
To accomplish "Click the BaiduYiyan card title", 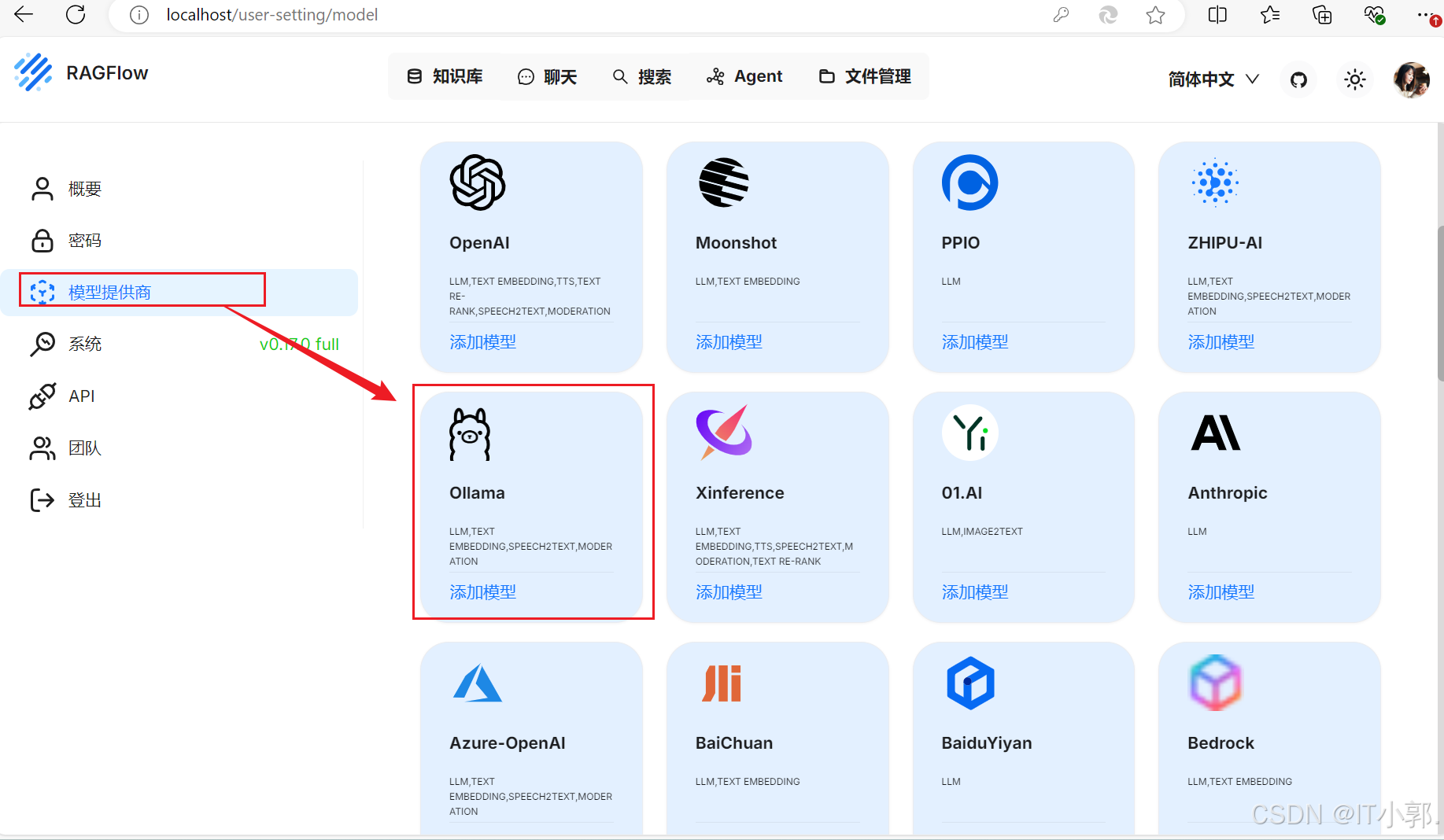I will [987, 743].
